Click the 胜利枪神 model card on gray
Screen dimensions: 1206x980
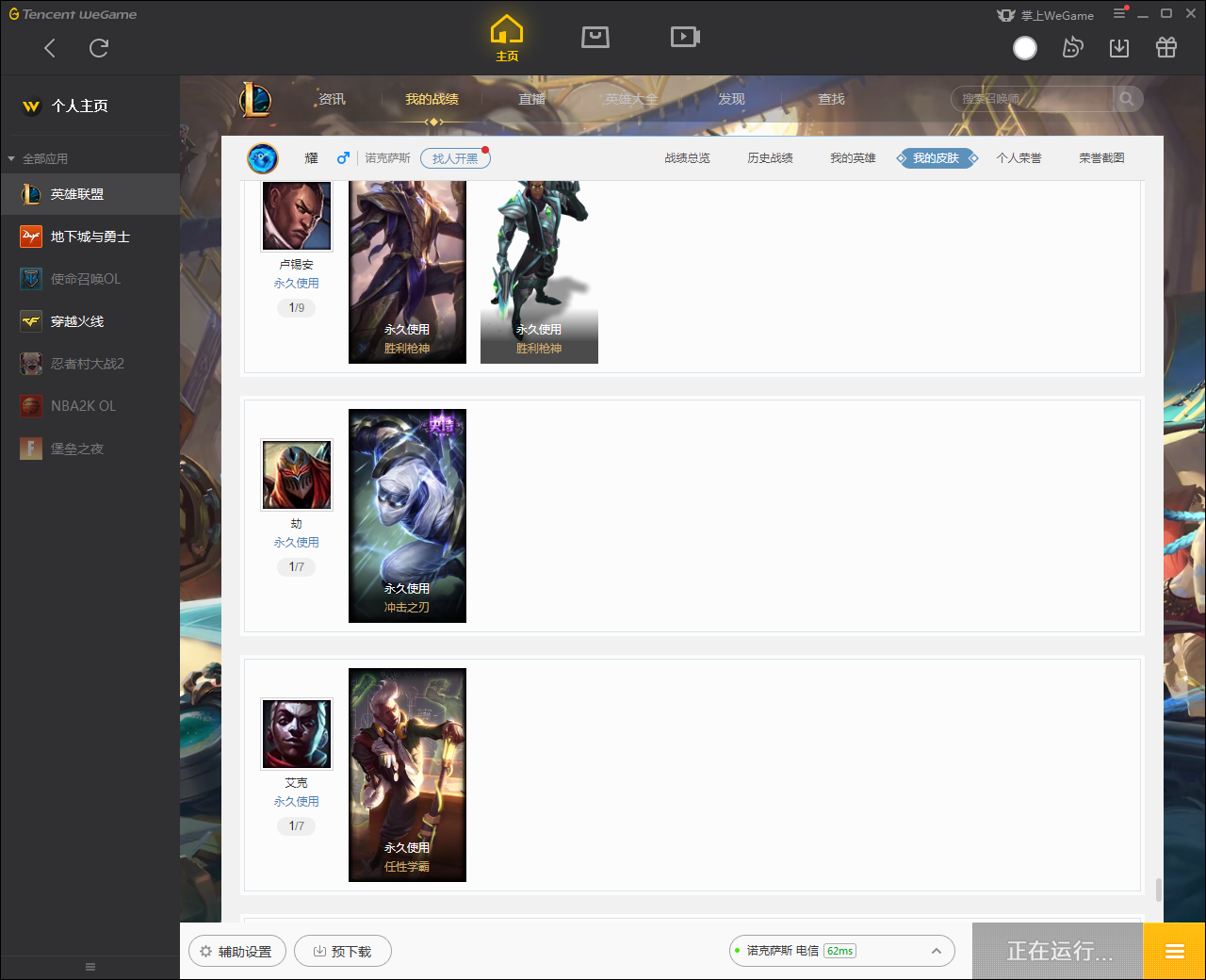click(x=539, y=272)
